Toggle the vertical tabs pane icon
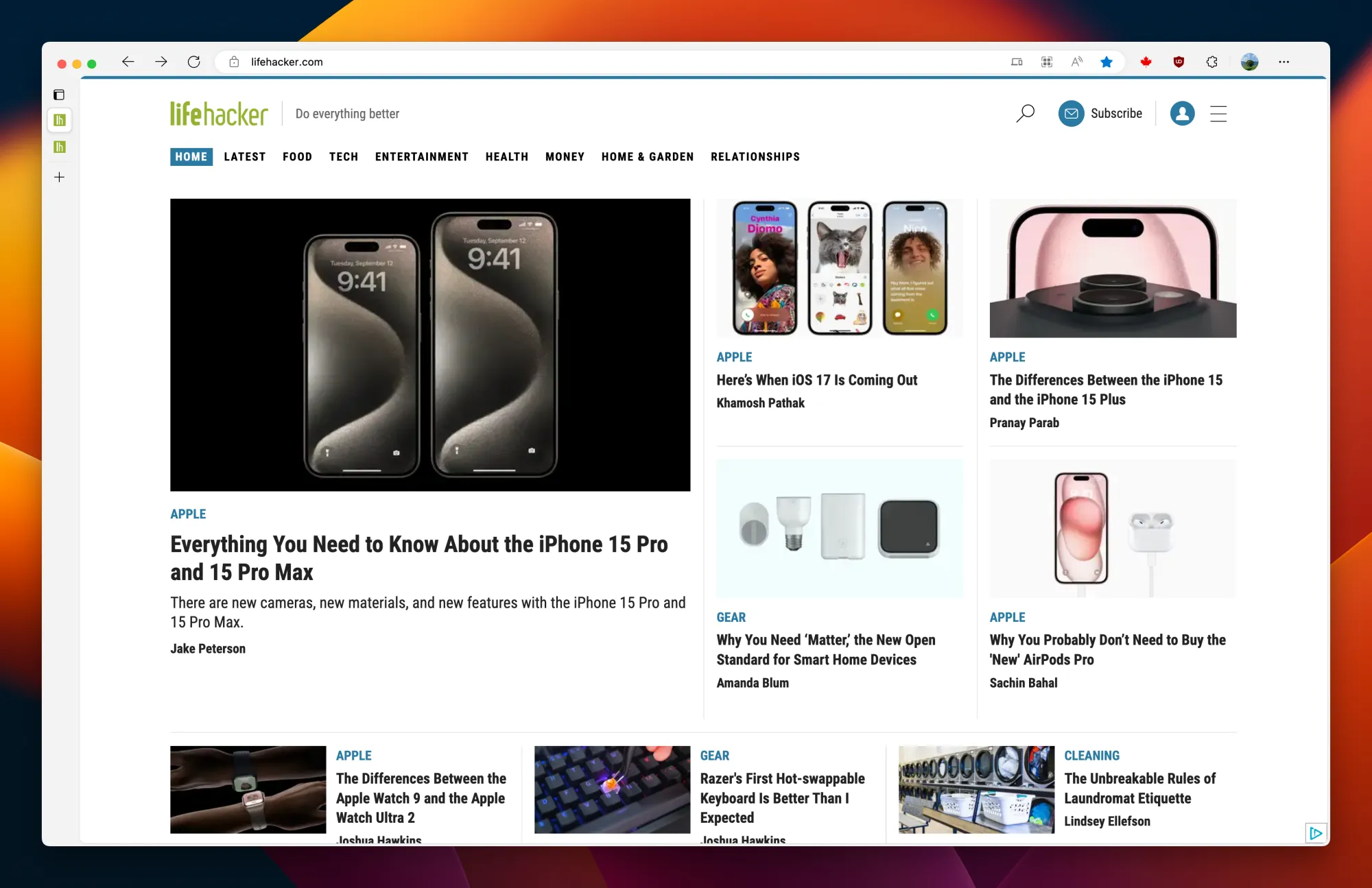The width and height of the screenshot is (1372, 888). point(59,95)
